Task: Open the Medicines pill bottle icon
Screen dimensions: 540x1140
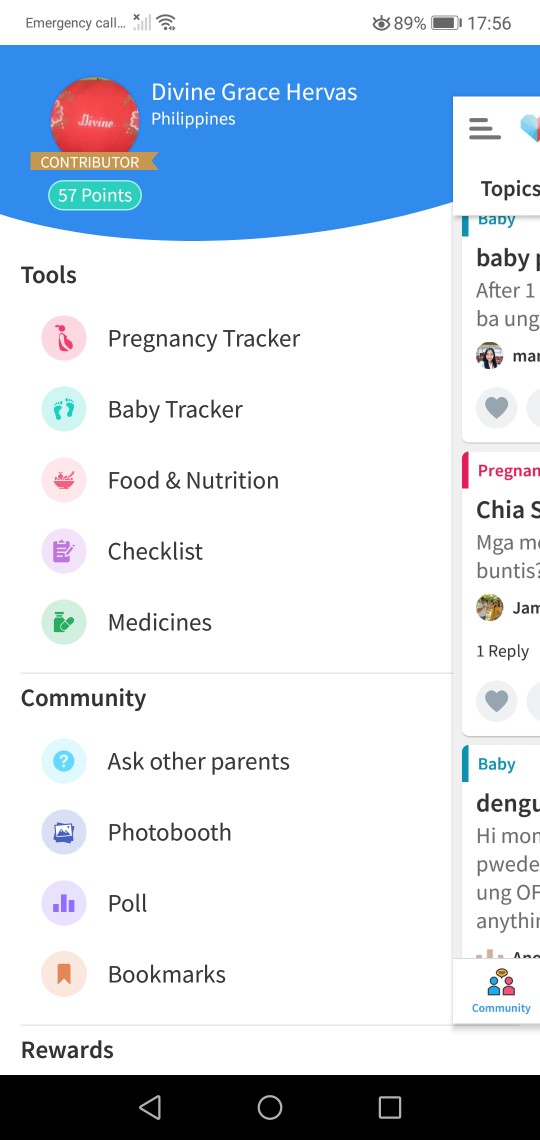Action: pyautogui.click(x=64, y=622)
